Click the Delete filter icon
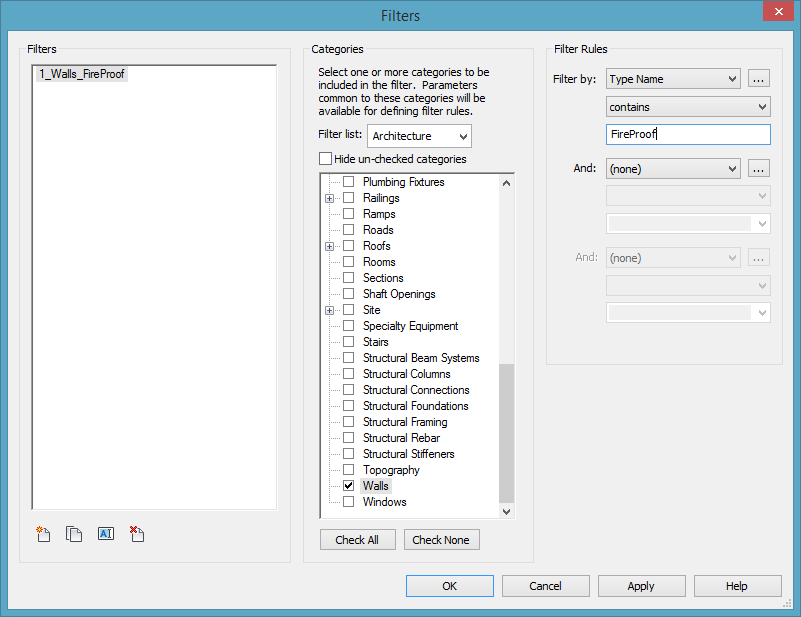The image size is (801, 617). tap(137, 534)
